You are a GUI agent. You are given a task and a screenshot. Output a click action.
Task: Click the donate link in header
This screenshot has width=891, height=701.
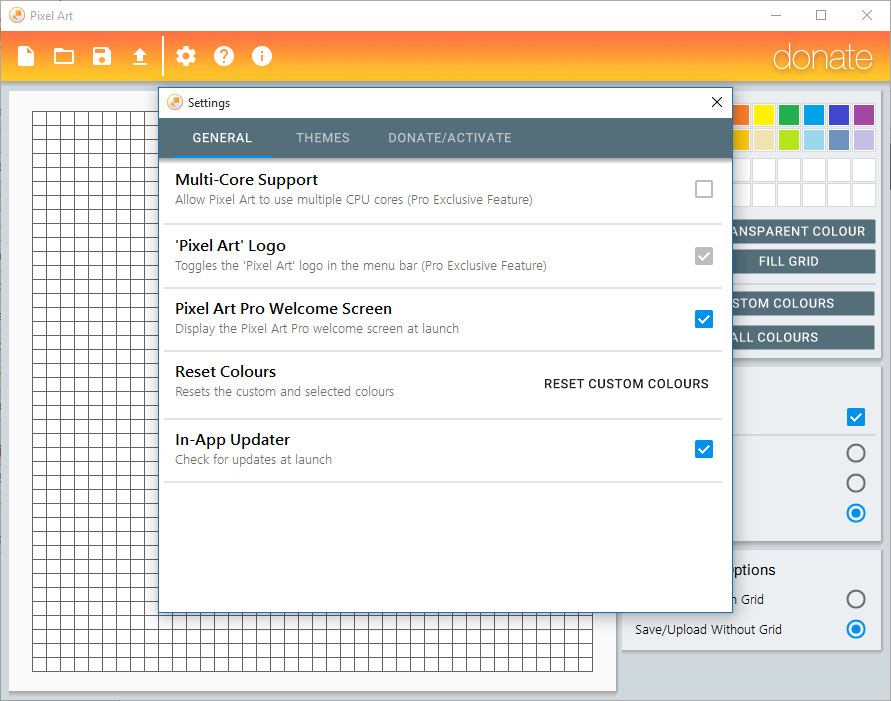[x=822, y=57]
